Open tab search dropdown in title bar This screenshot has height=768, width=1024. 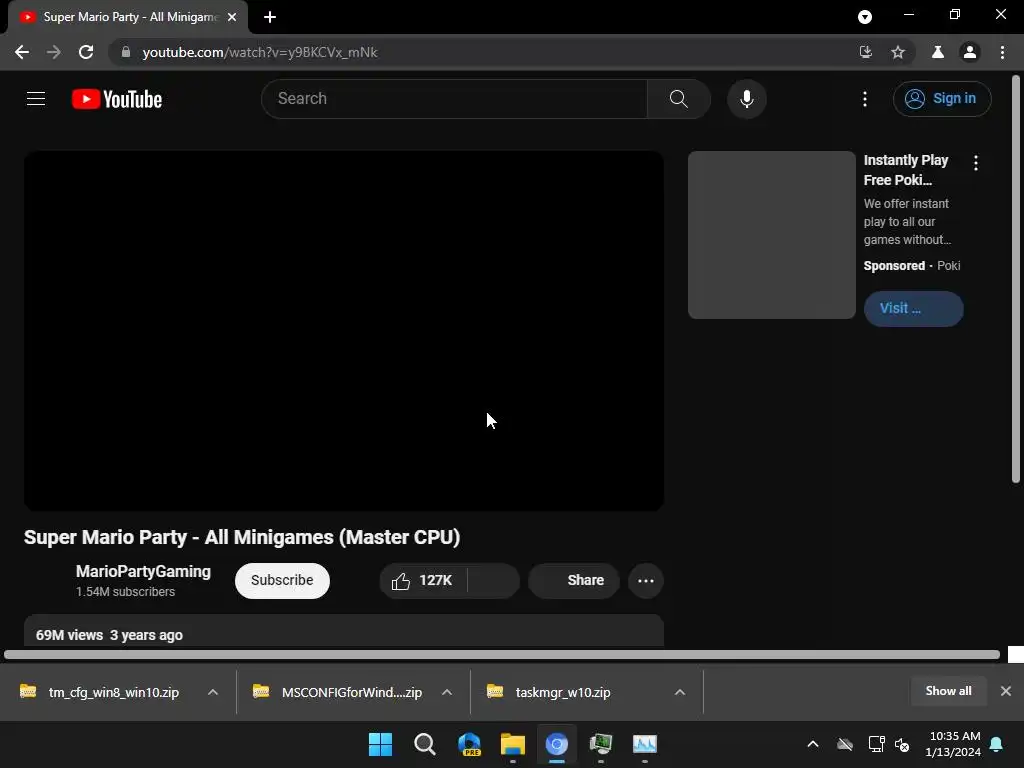(x=865, y=17)
